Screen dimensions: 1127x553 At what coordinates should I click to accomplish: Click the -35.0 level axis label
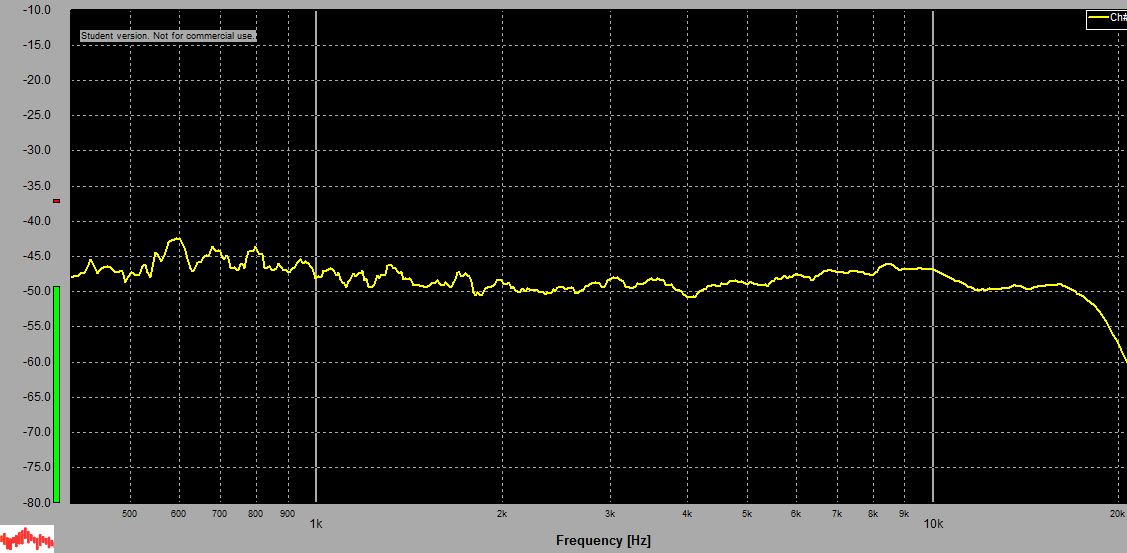pyautogui.click(x=37, y=186)
